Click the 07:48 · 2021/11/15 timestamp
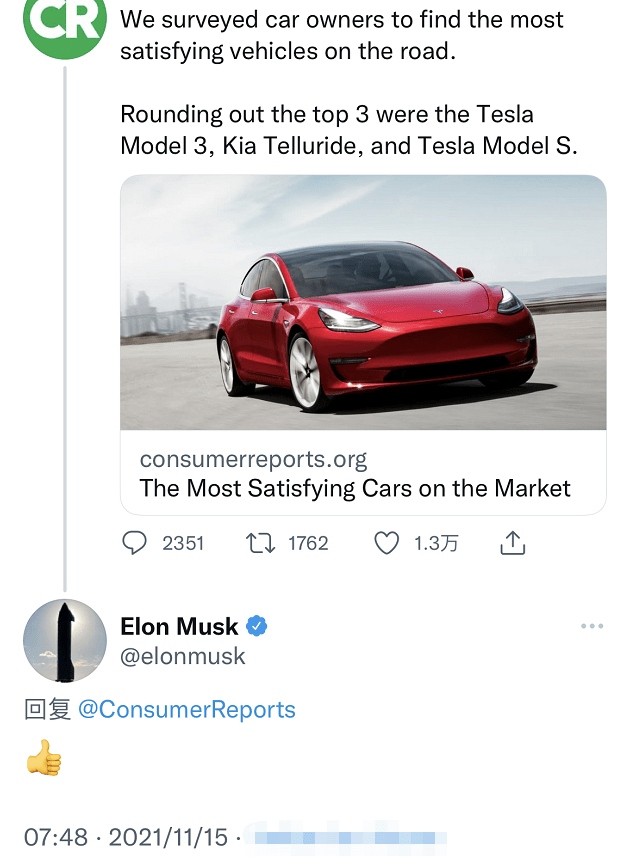Viewport: 631px width, 864px height. click(x=124, y=837)
